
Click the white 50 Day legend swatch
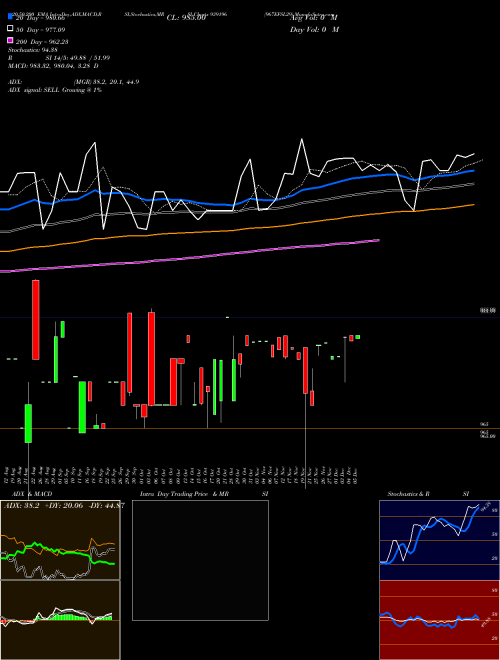coord(10,29)
